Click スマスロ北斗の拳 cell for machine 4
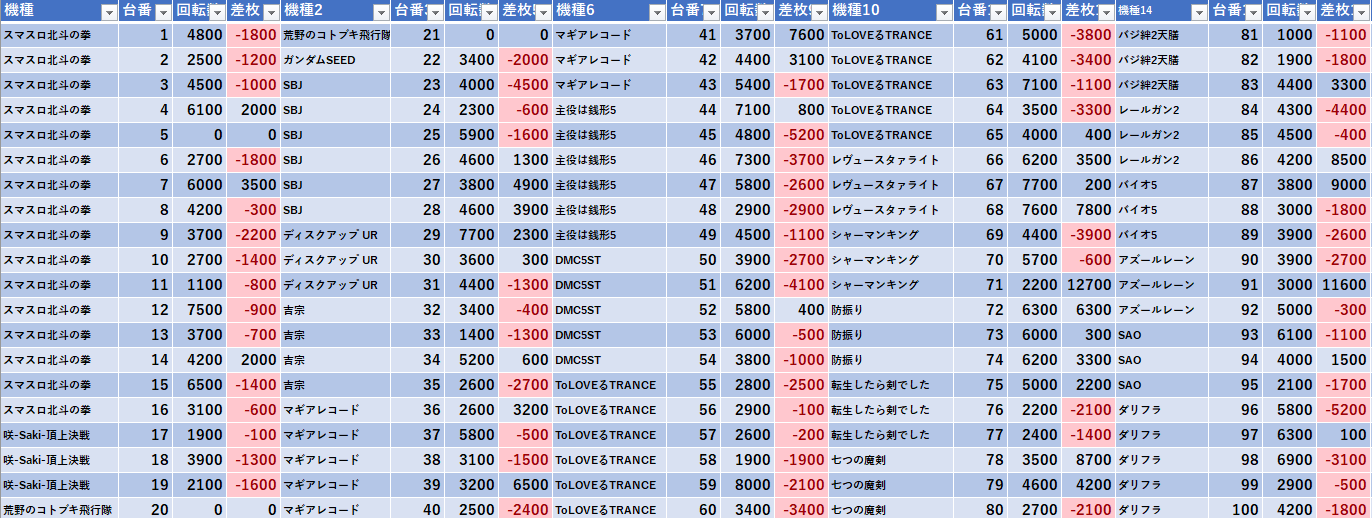The height and width of the screenshot is (518, 1372). tap(60, 110)
